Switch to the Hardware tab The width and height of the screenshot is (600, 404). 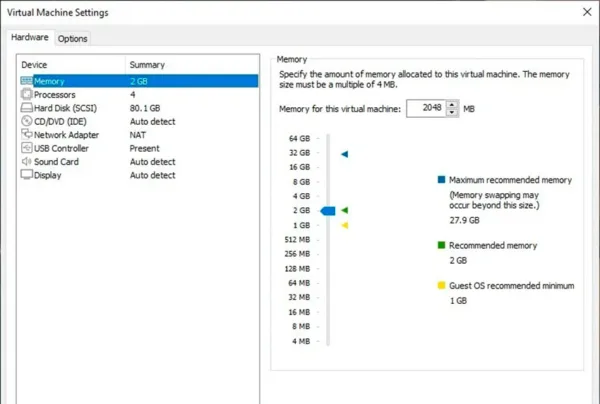click(30, 37)
